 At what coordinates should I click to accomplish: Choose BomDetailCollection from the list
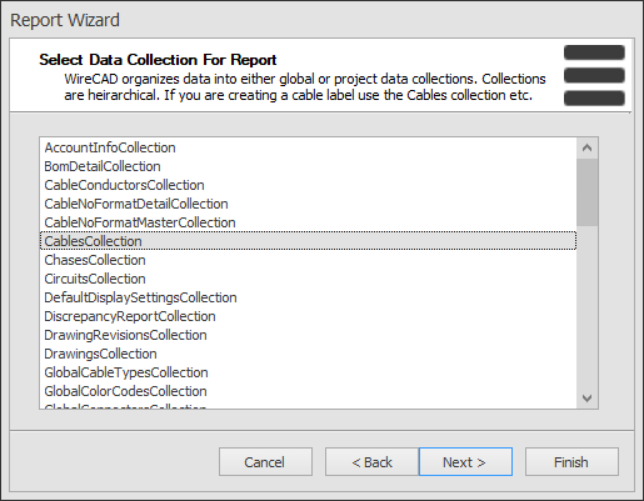pyautogui.click(x=102, y=166)
